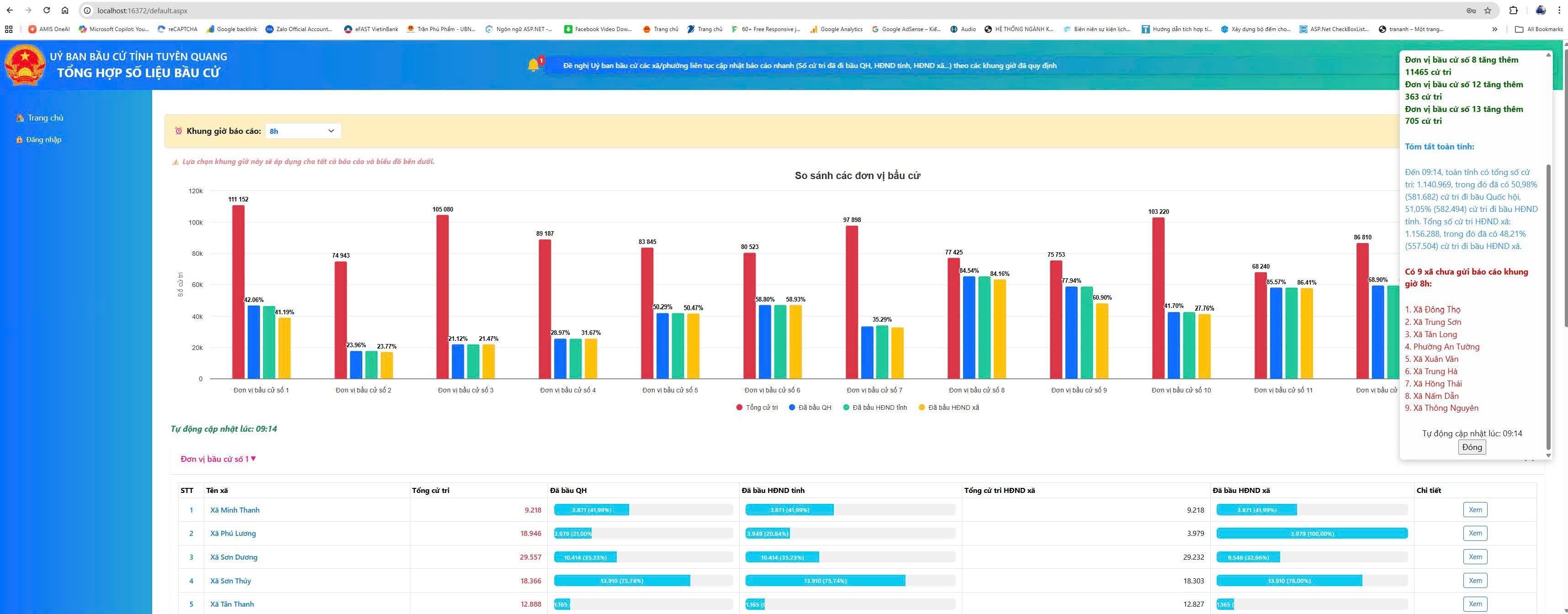Open Đăng nhập sidebar menu item
1568x614 pixels.
click(x=43, y=140)
